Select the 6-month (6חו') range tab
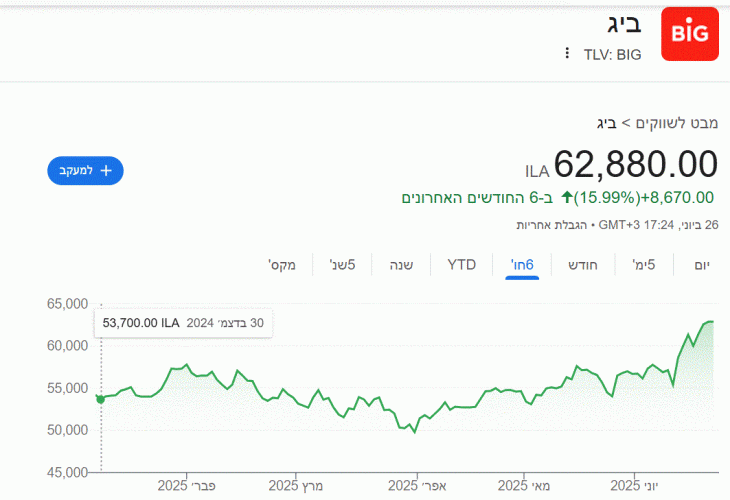The width and height of the screenshot is (730, 500). click(522, 265)
